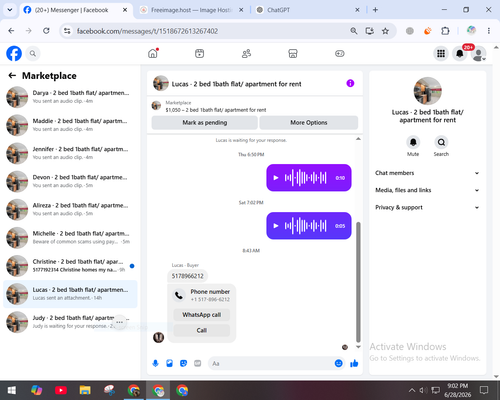Click Mark as pending button
Screen dimensions: 500x400
(x=205, y=123)
